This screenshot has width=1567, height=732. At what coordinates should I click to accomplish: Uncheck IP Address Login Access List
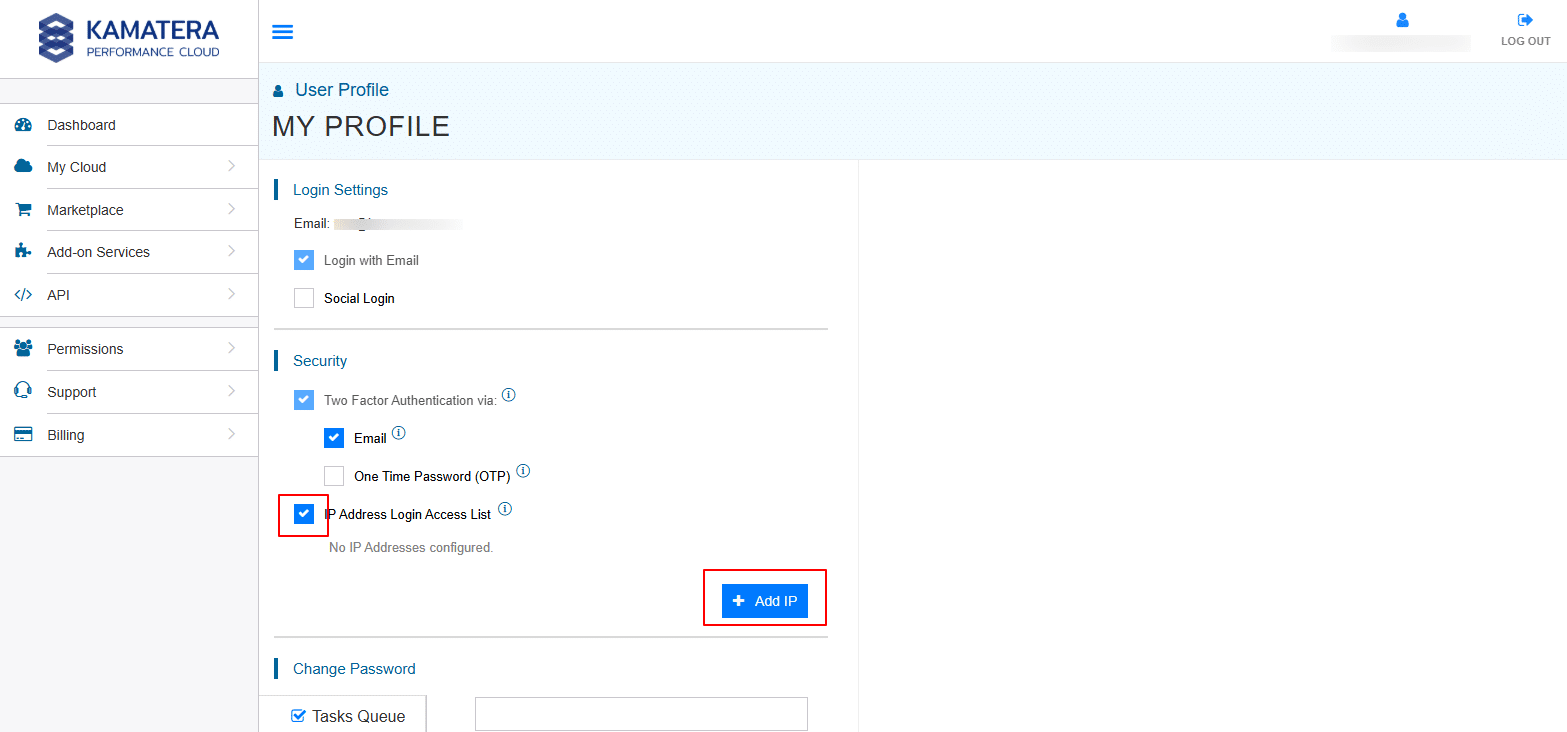(304, 514)
